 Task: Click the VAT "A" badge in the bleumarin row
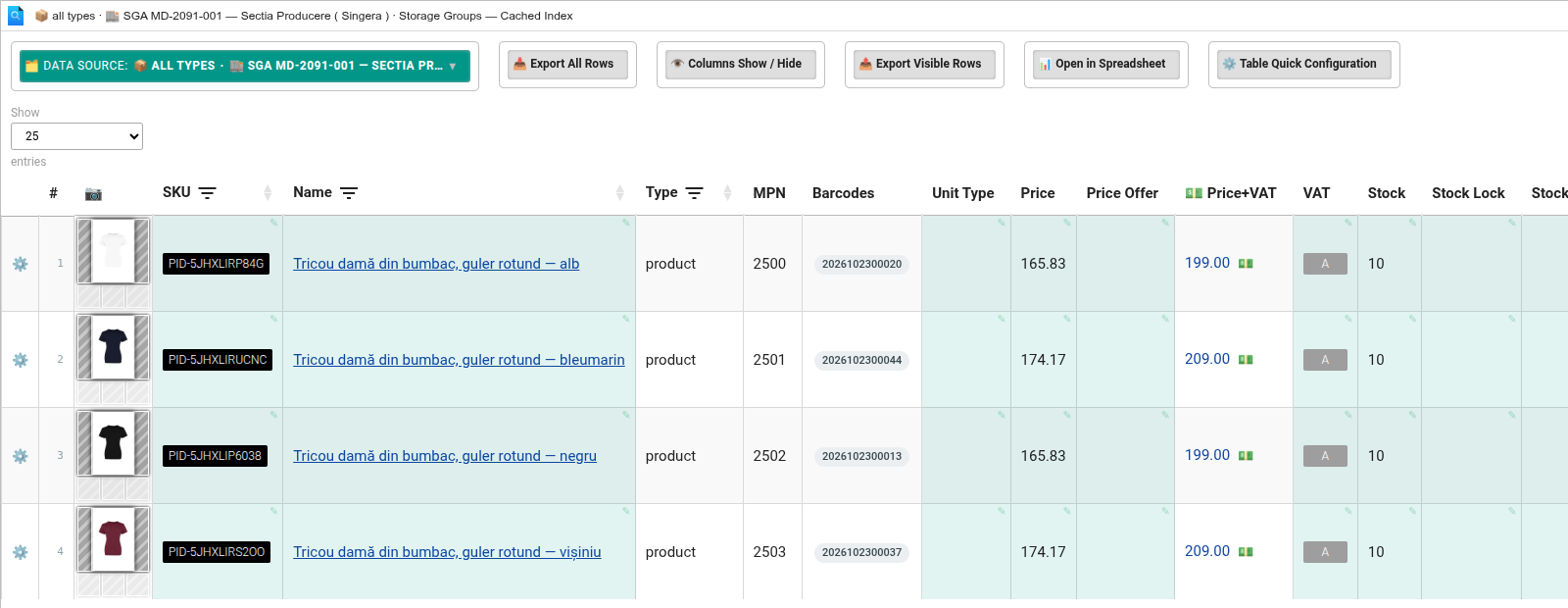(1325, 360)
